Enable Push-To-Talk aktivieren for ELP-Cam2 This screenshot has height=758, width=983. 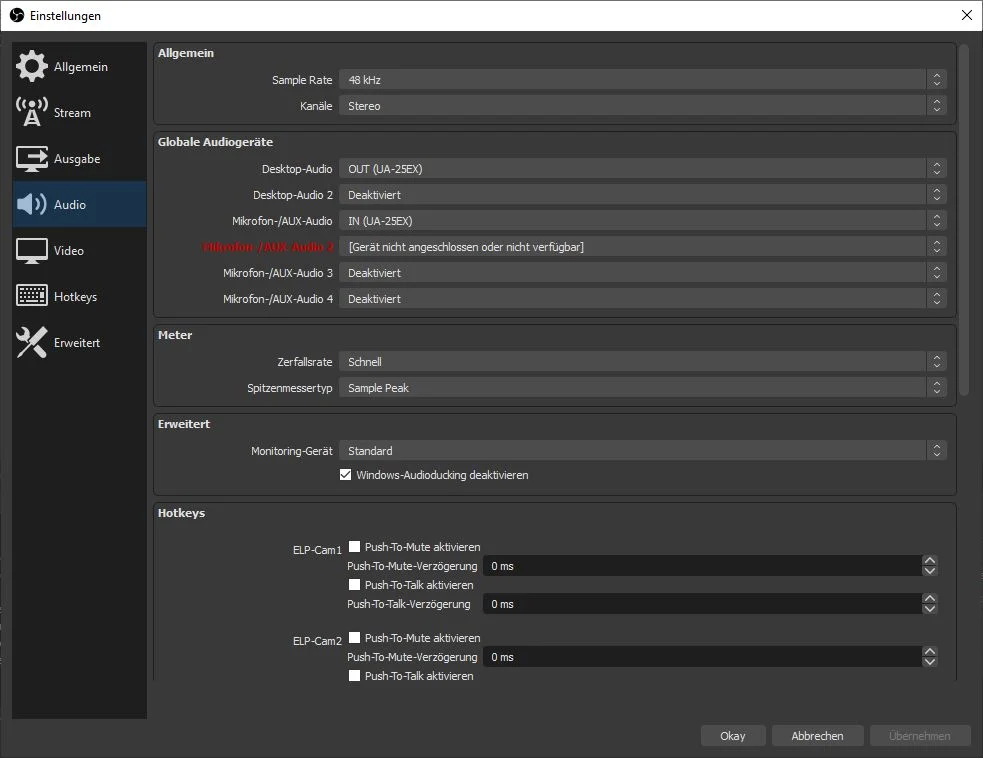pos(354,675)
